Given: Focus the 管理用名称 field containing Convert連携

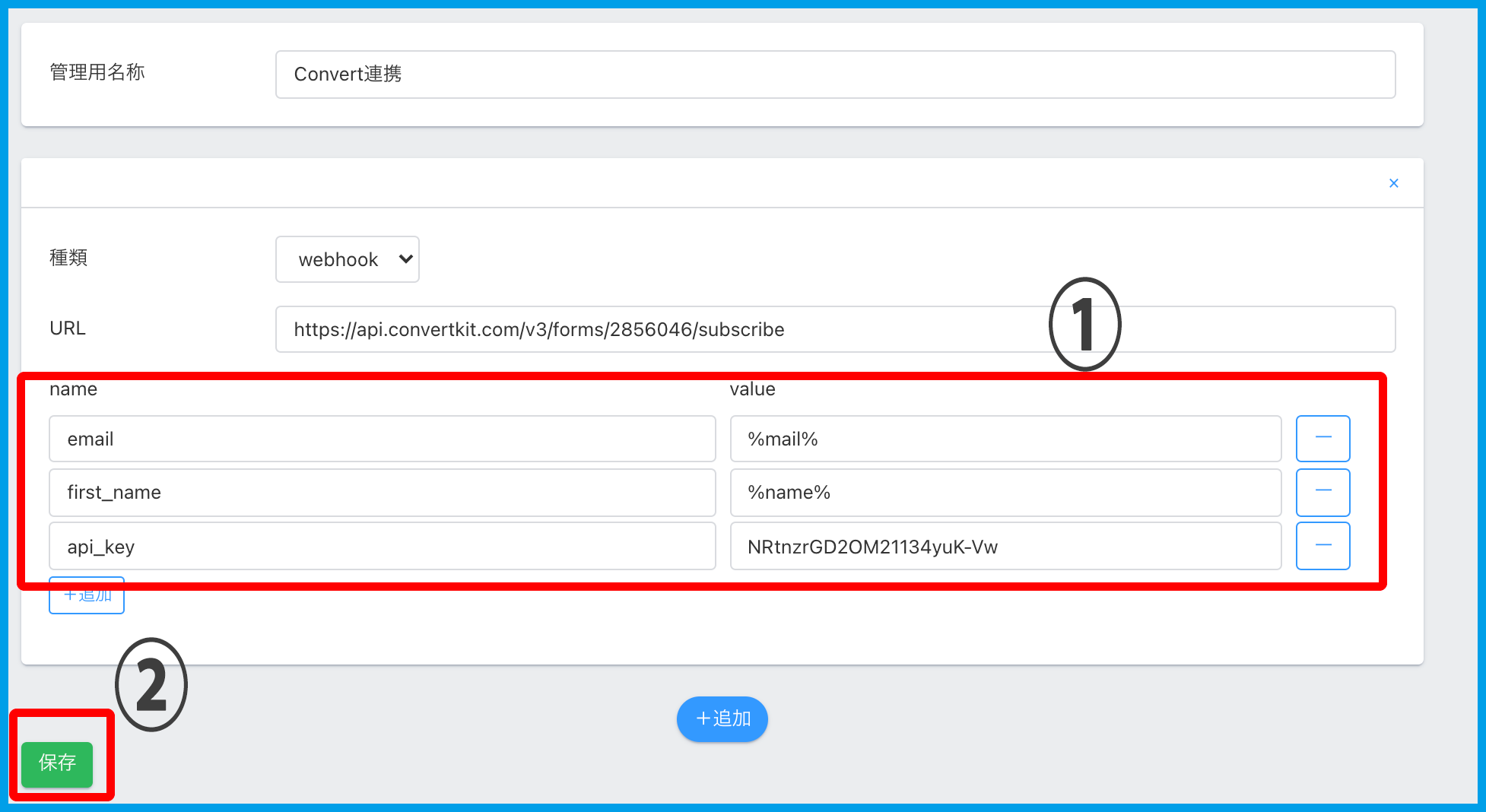Looking at the screenshot, I should pyautogui.click(x=834, y=75).
